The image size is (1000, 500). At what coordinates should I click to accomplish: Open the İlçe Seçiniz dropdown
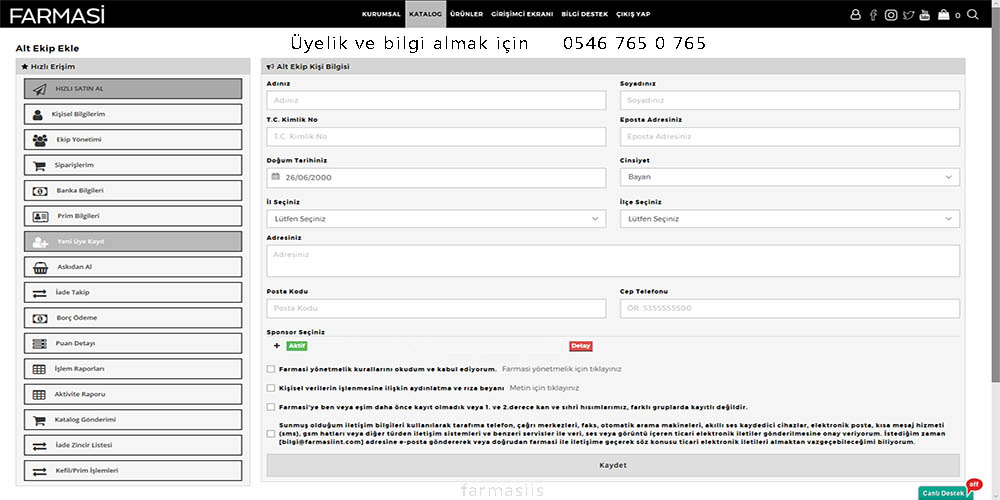pos(790,219)
